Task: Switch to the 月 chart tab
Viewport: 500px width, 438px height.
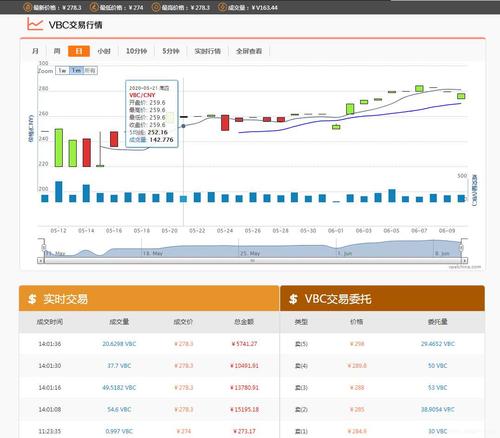Action: 35,51
